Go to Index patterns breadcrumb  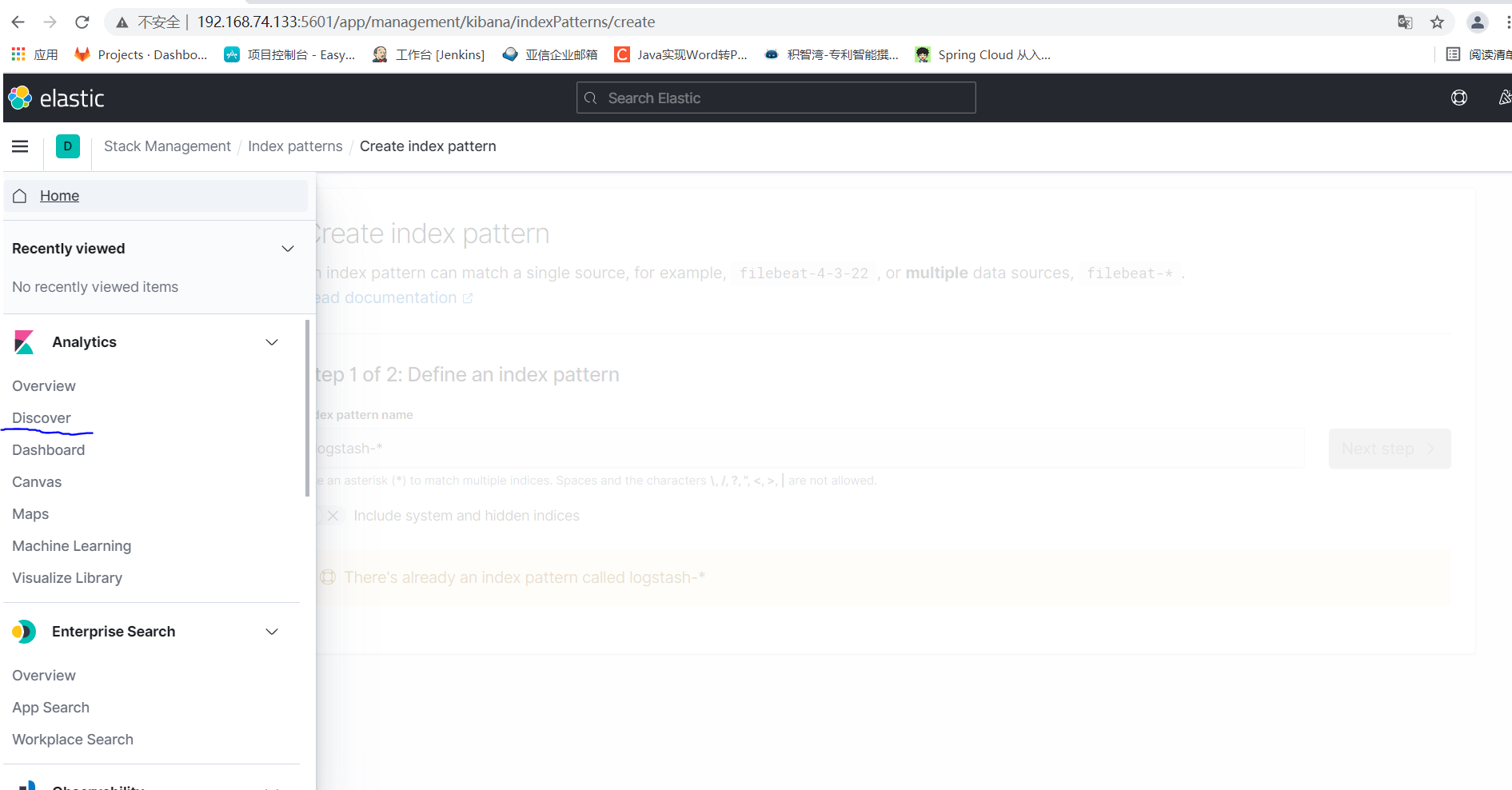point(295,146)
